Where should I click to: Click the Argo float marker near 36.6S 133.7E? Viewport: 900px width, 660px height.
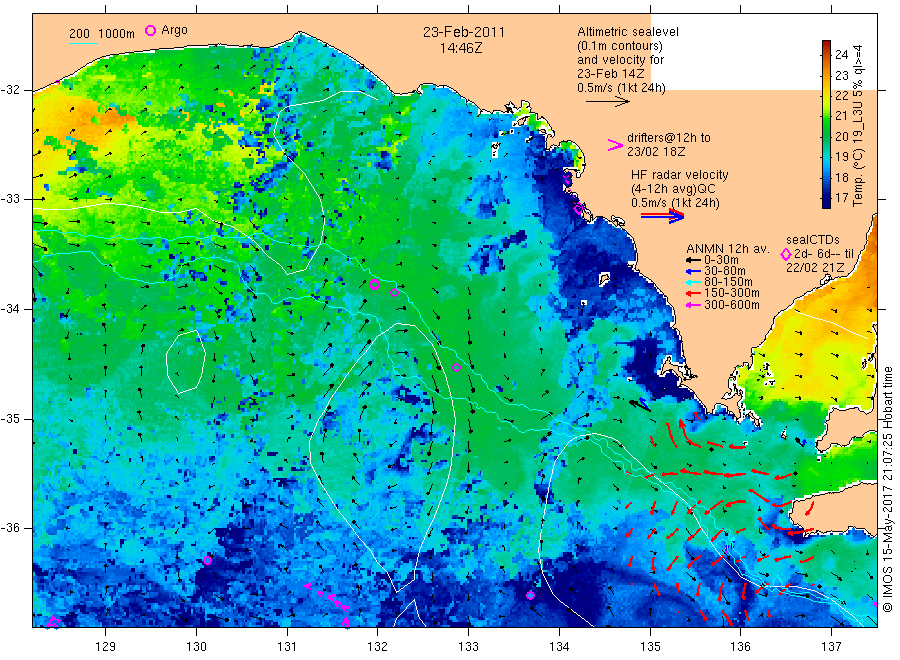530,595
